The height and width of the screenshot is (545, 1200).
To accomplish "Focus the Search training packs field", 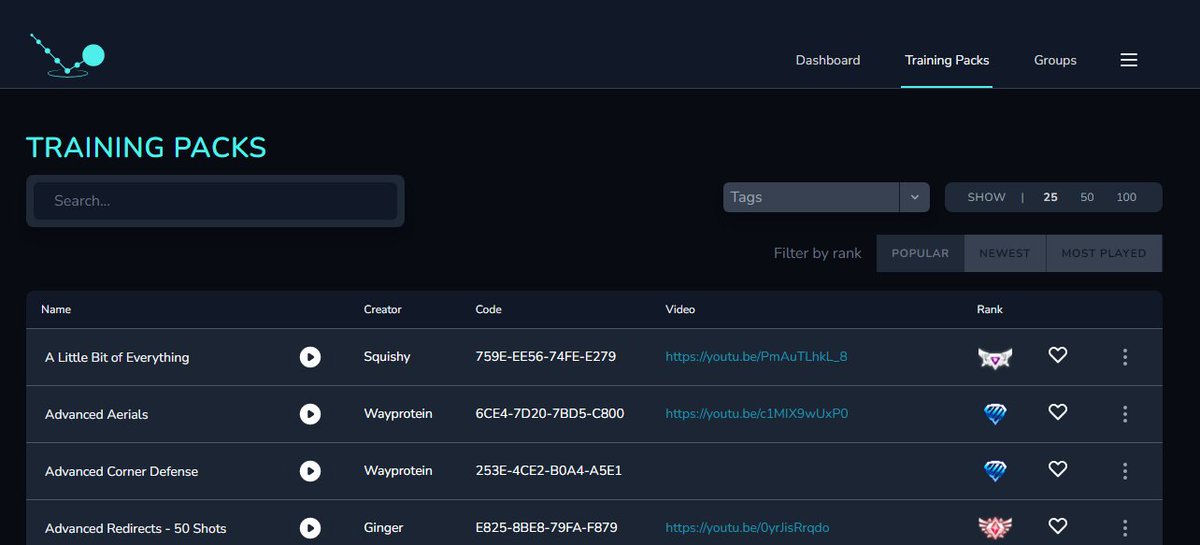I will (x=216, y=201).
